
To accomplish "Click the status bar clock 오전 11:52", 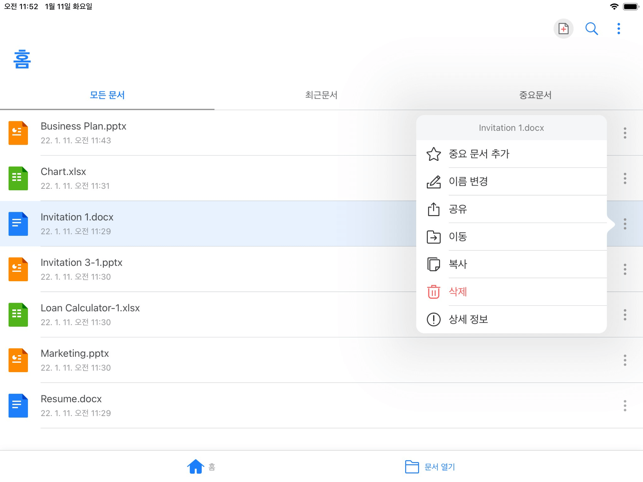I will pos(21,7).
